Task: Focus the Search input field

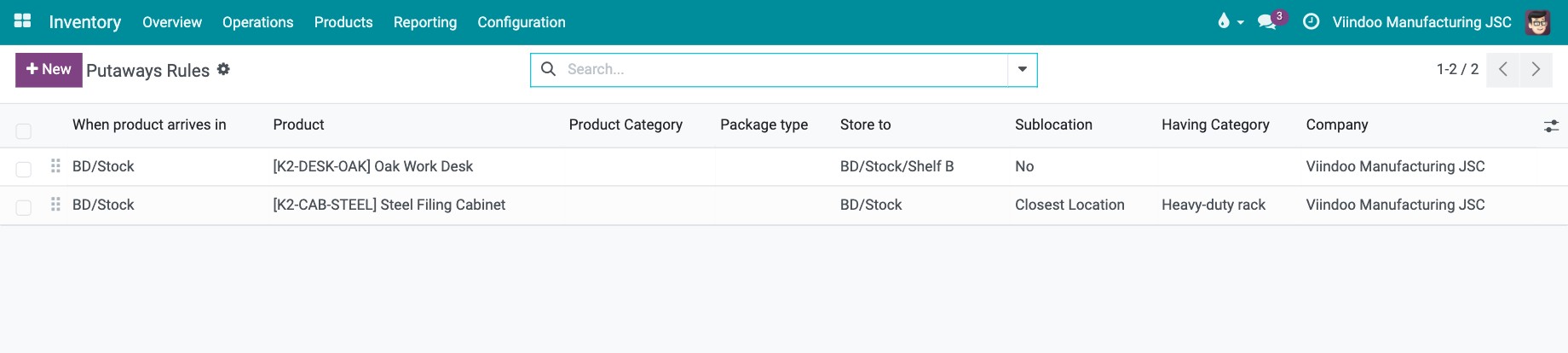Action: pos(784,70)
